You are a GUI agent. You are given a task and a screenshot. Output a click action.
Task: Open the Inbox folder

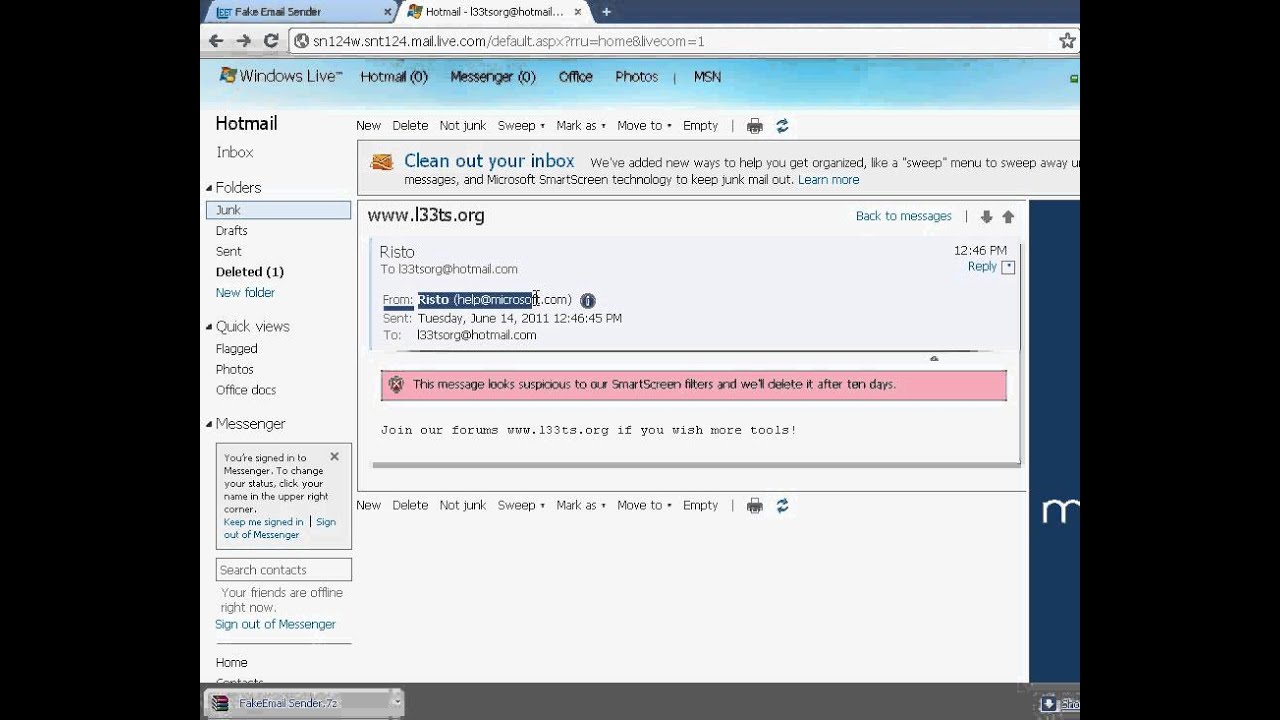tap(235, 153)
